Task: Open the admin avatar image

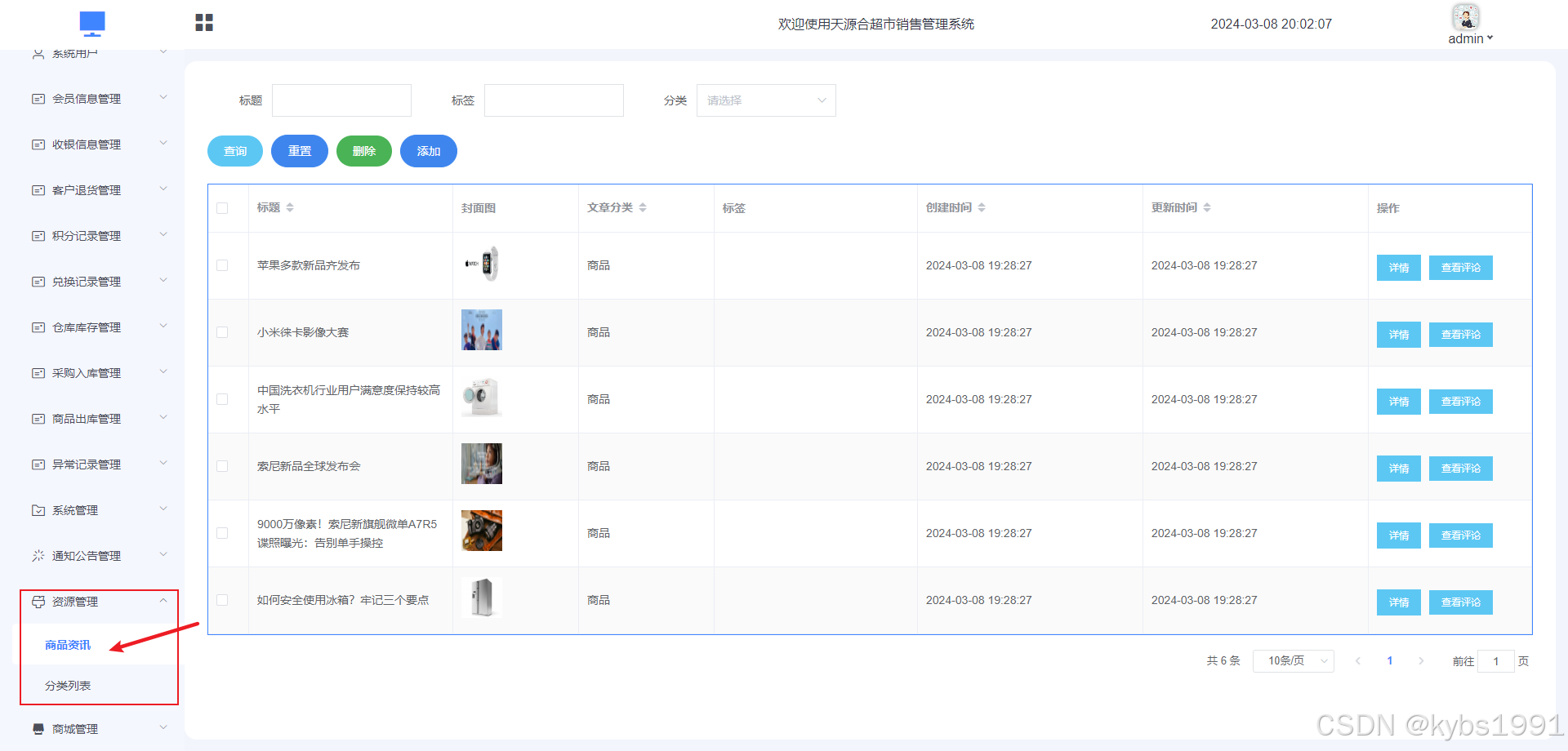Action: [1466, 16]
